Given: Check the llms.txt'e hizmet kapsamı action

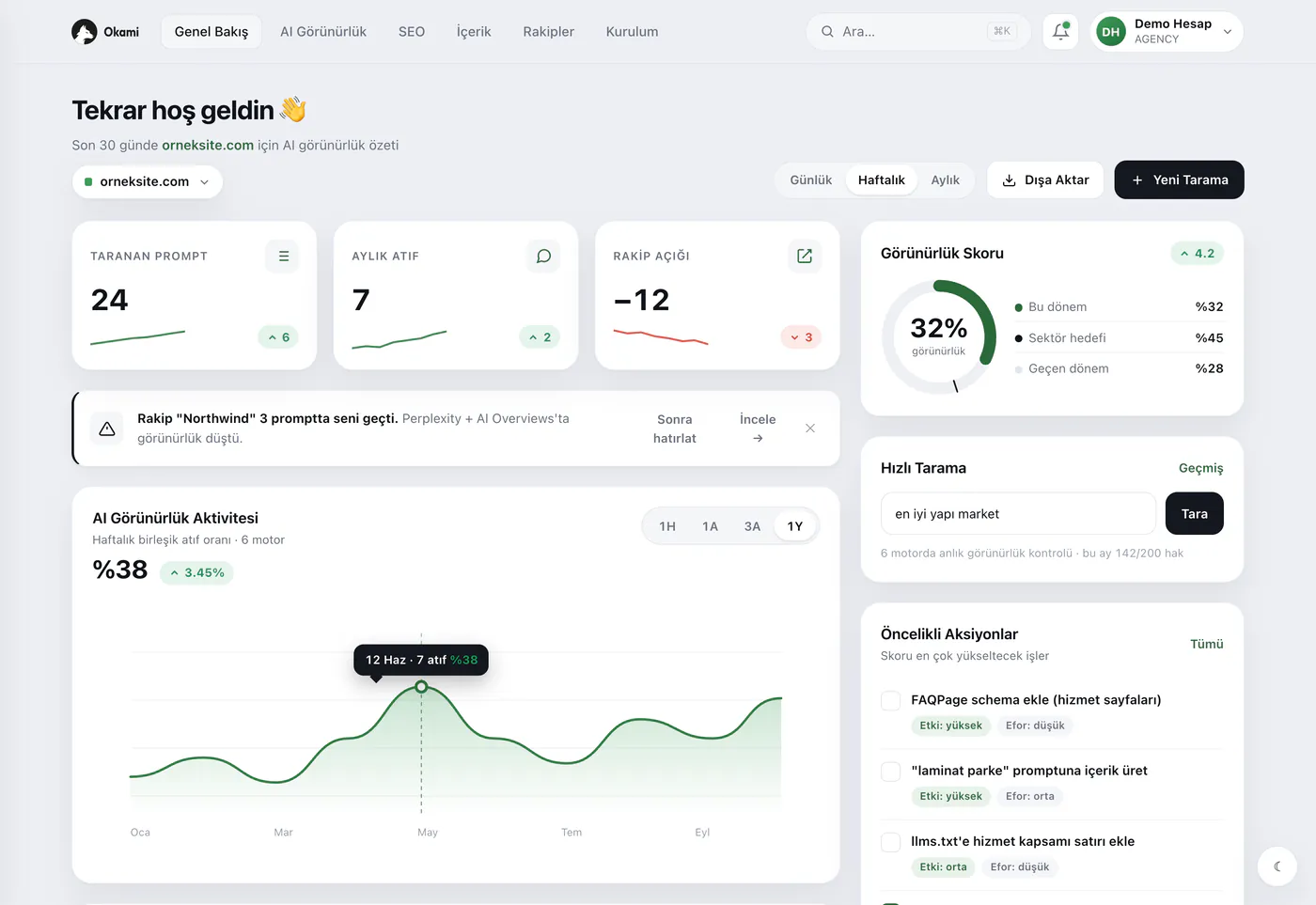Looking at the screenshot, I should pos(891,842).
